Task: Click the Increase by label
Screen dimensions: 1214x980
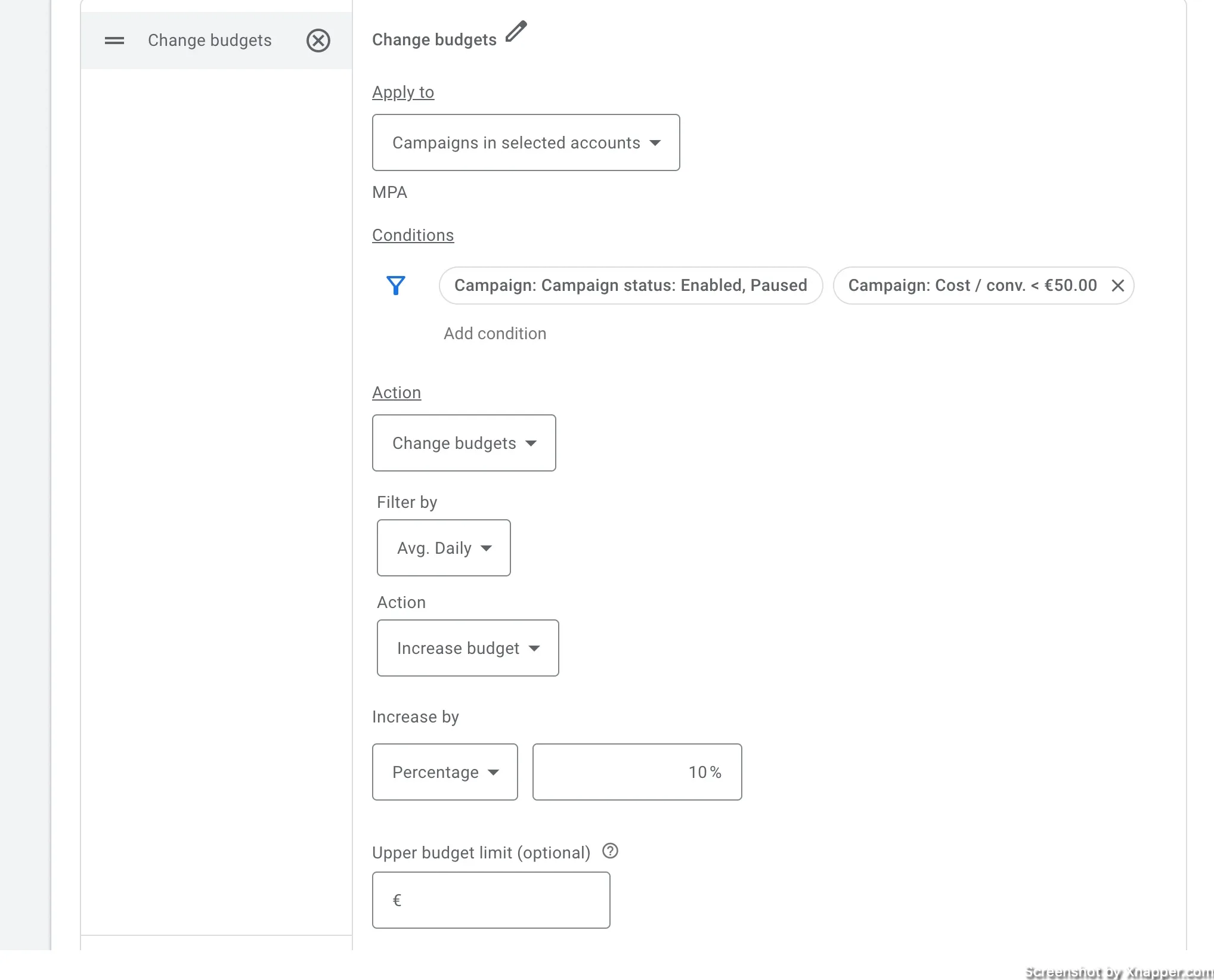Action: tap(416, 717)
